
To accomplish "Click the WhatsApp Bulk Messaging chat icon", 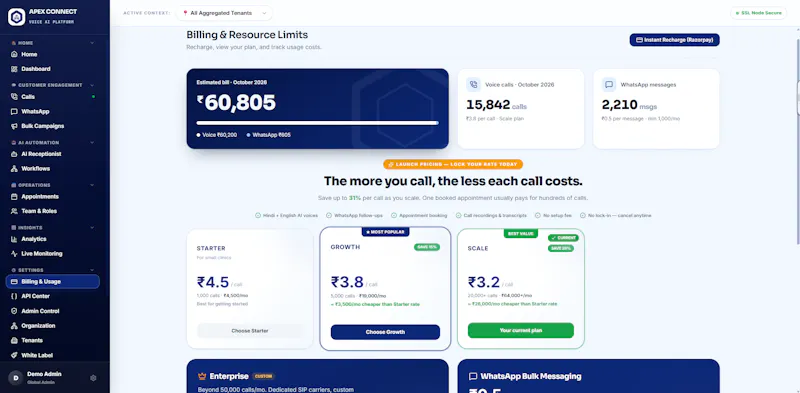I will coord(473,376).
